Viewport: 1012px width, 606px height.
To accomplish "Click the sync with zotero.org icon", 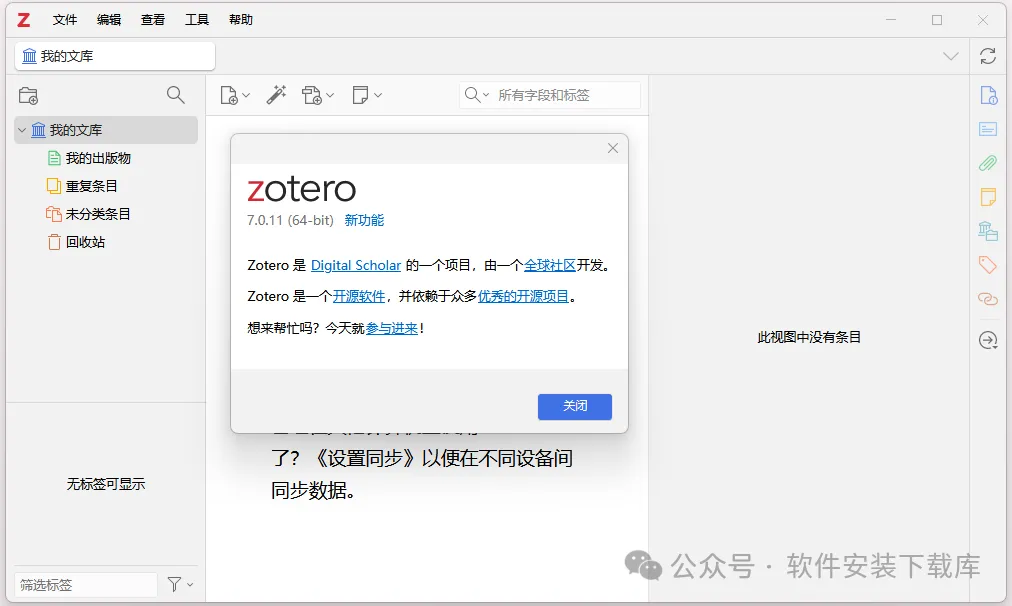I will [987, 56].
